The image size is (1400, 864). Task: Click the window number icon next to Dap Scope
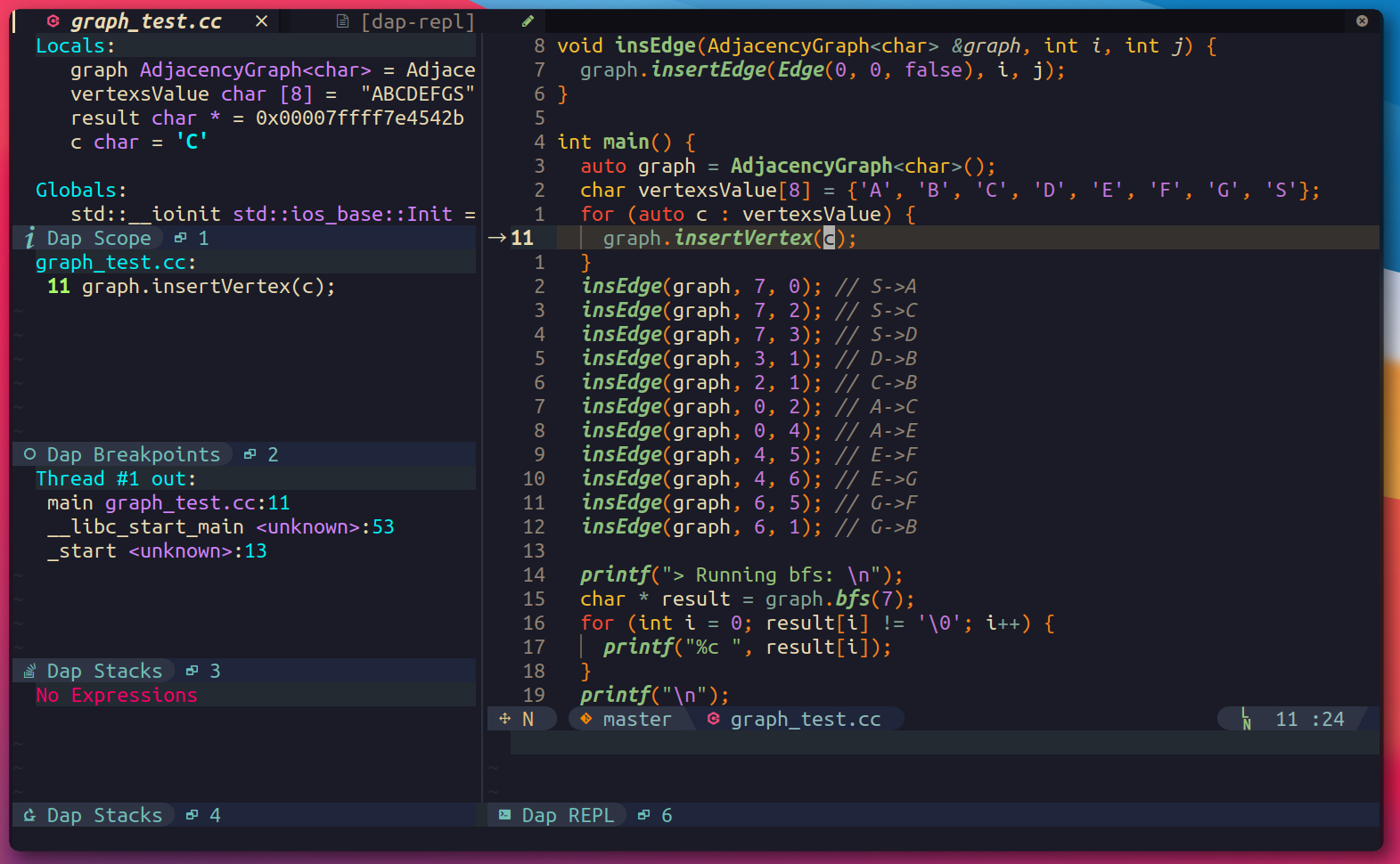point(180,238)
